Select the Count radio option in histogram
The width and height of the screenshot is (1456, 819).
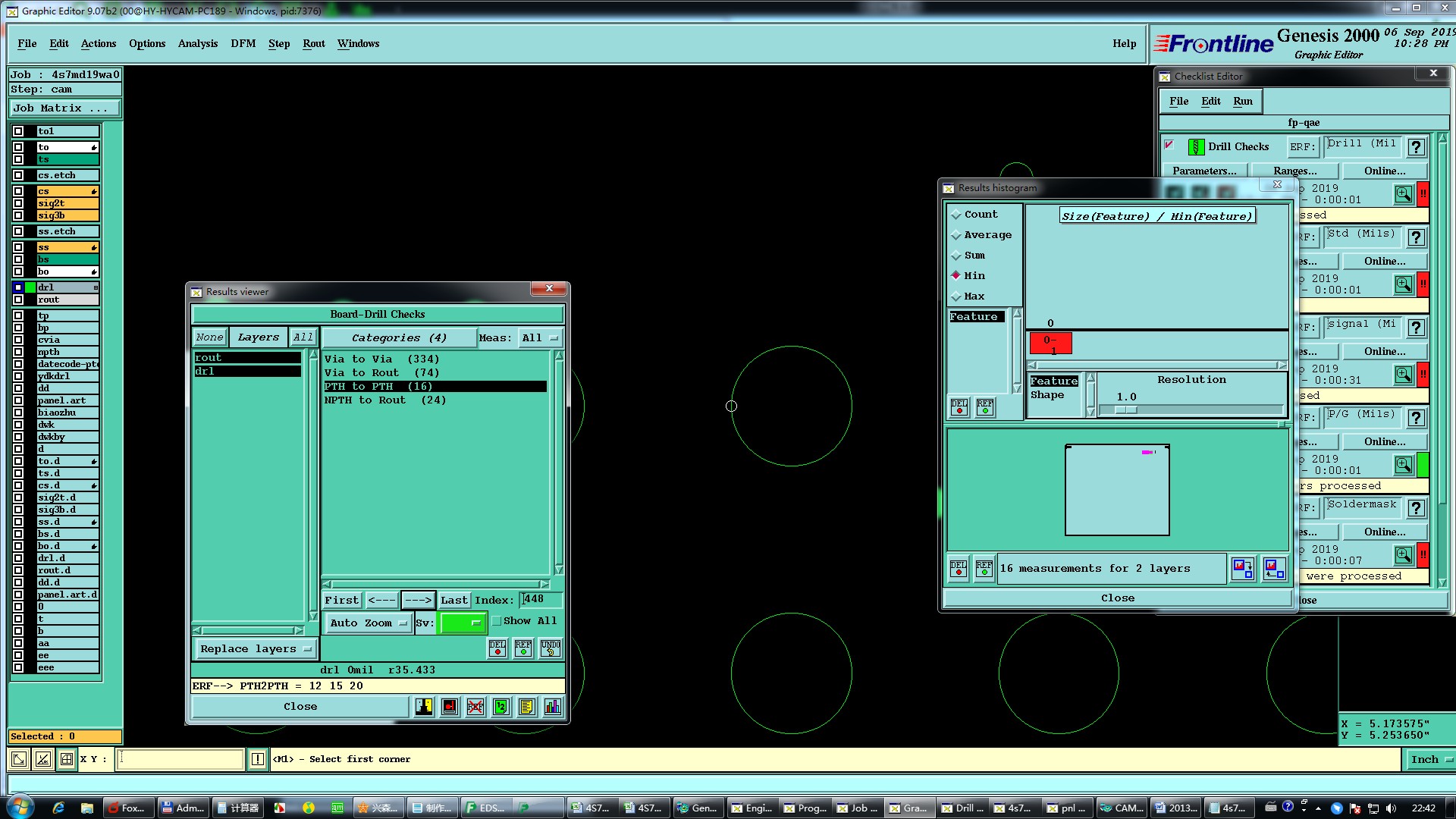click(956, 215)
